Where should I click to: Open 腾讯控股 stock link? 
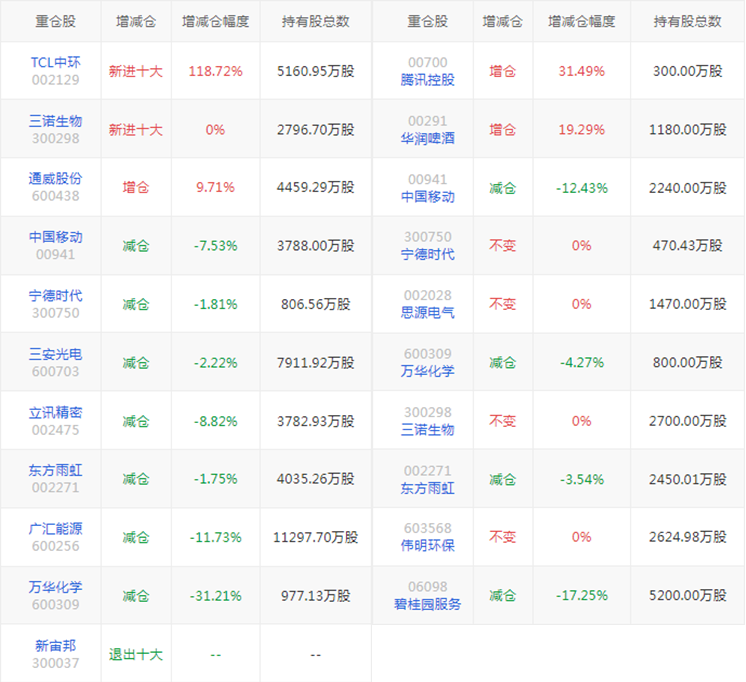point(428,80)
